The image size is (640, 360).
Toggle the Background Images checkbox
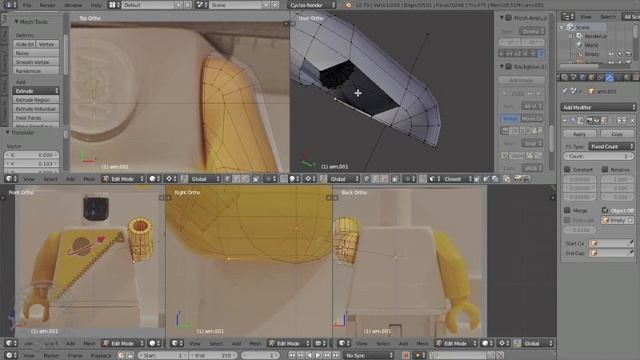(509, 66)
